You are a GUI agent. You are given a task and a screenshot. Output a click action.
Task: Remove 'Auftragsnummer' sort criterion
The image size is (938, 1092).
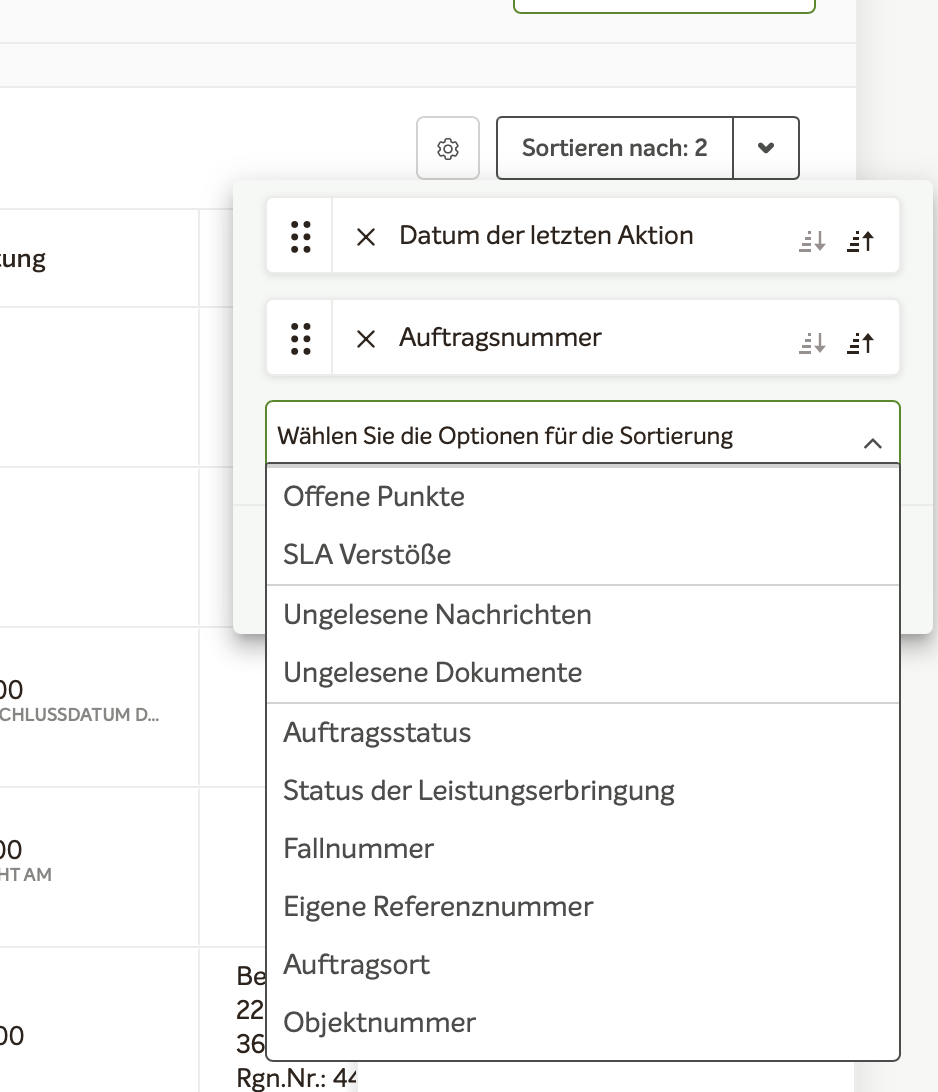pyautogui.click(x=366, y=339)
